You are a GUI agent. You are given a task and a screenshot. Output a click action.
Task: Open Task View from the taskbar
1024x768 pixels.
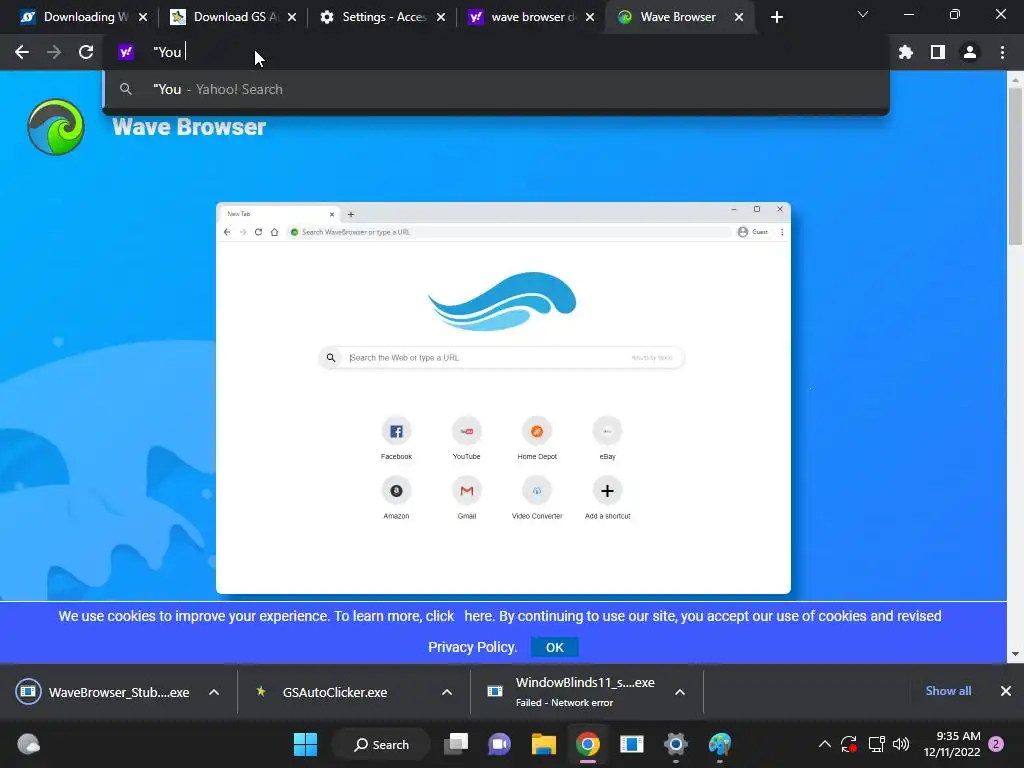click(456, 744)
